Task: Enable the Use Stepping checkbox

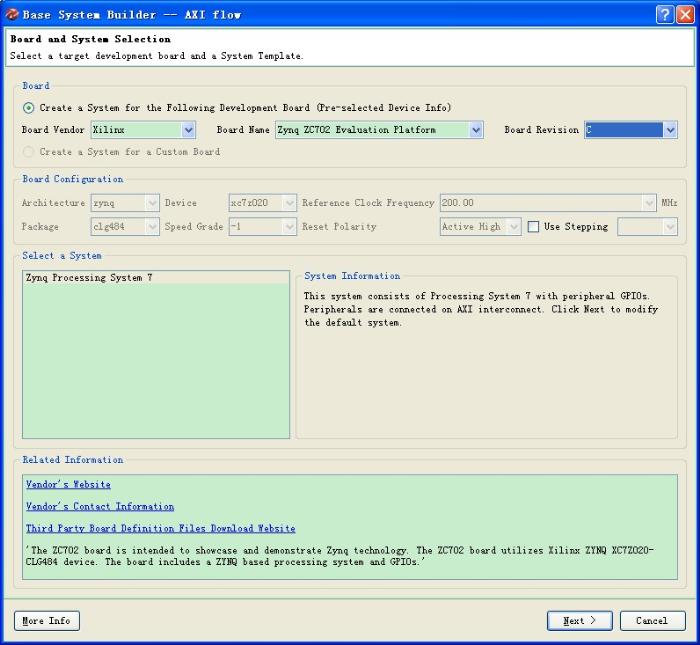Action: 533,227
